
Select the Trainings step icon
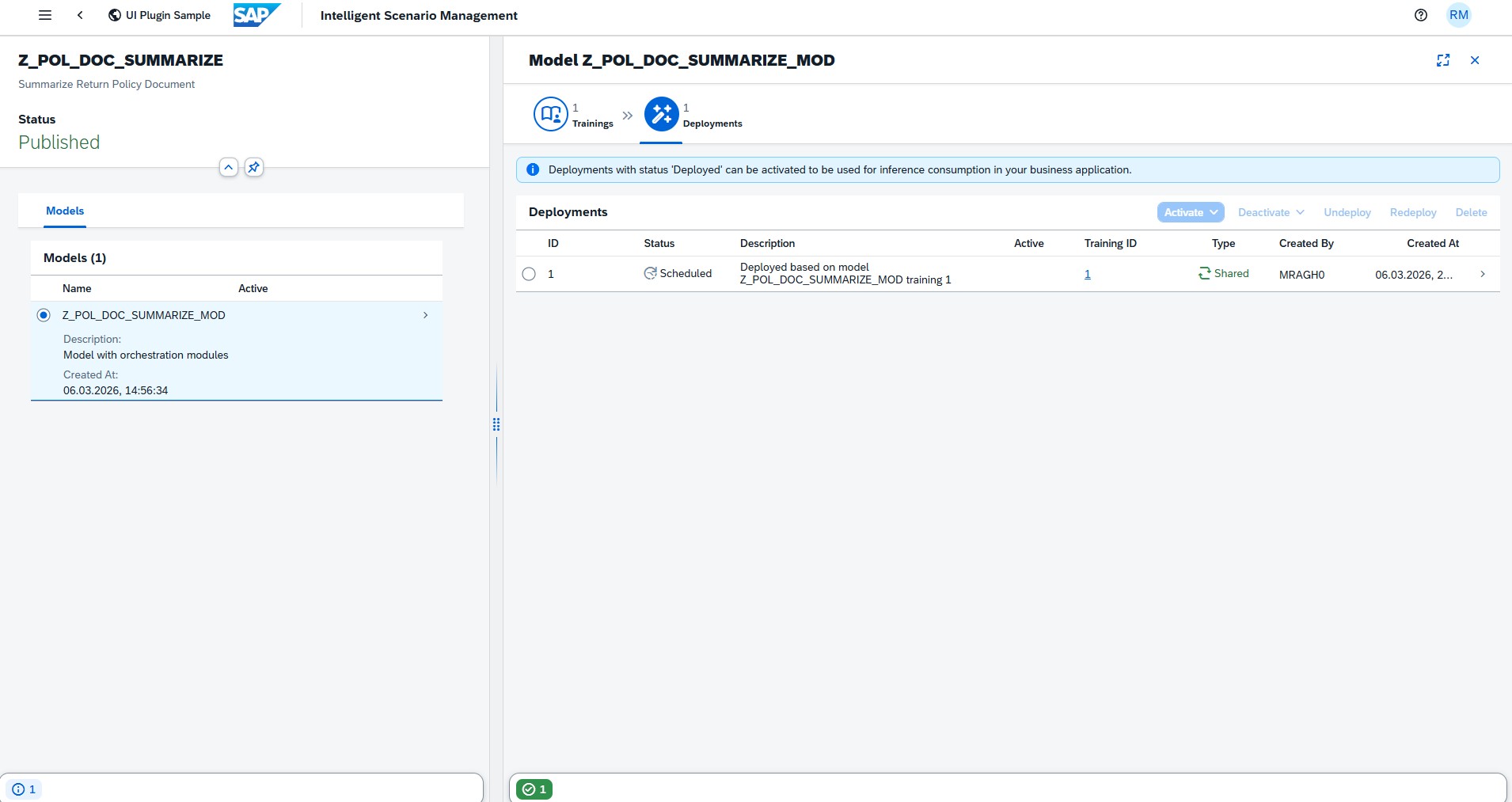[x=551, y=115]
